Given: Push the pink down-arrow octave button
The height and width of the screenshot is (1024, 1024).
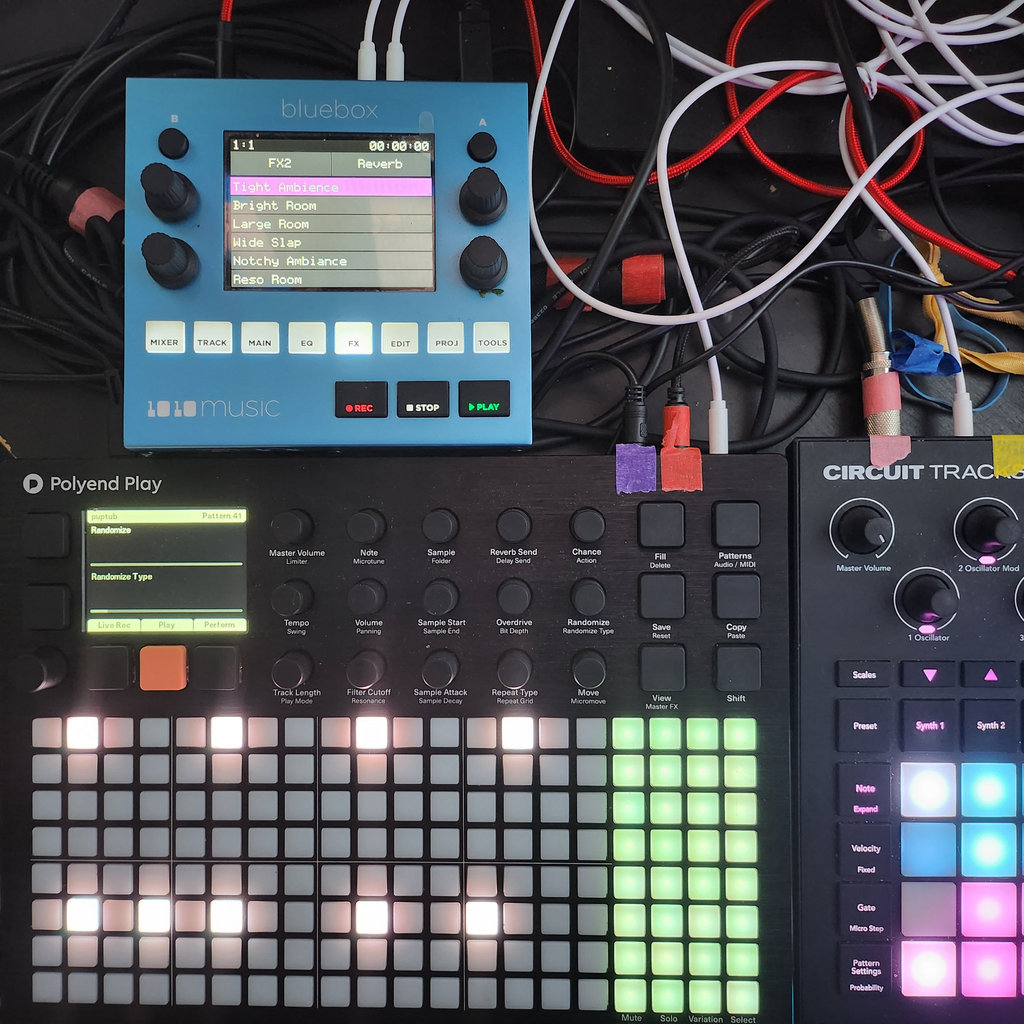Looking at the screenshot, I should point(929,675).
